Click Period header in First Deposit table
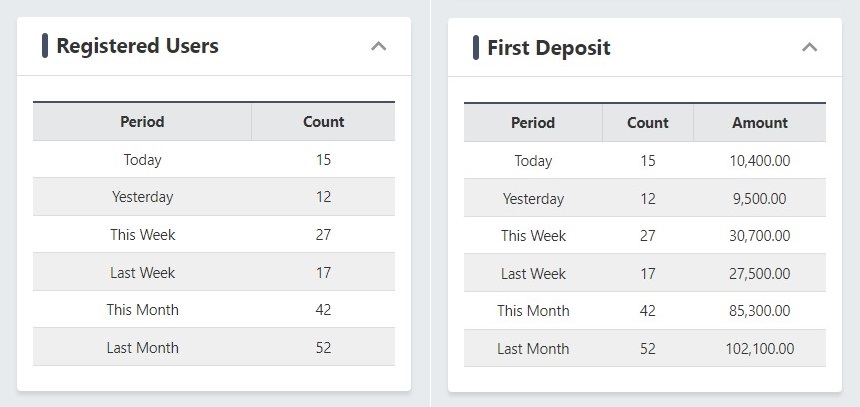The image size is (860, 407). point(533,123)
